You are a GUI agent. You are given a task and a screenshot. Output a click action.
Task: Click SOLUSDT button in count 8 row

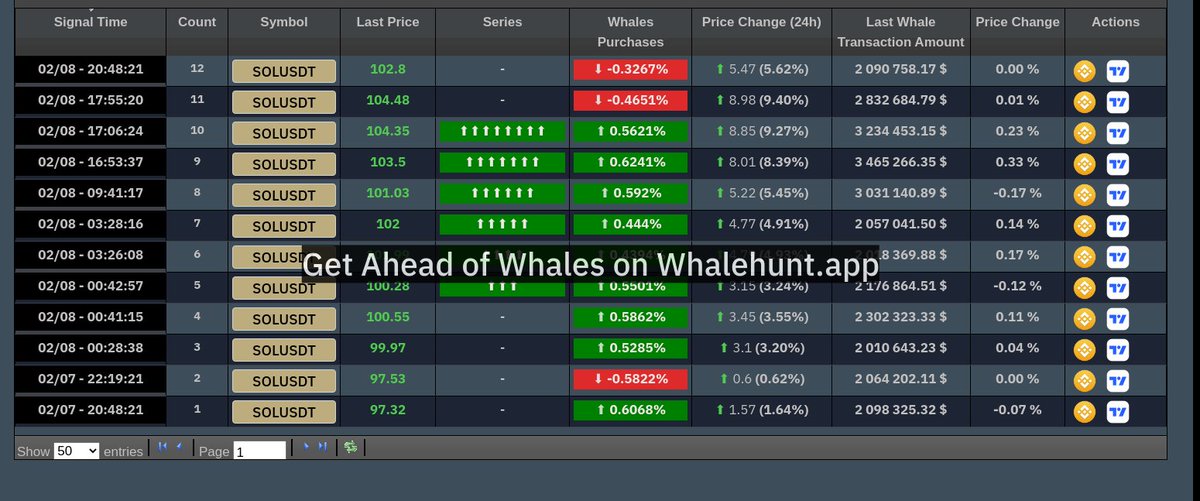click(284, 195)
